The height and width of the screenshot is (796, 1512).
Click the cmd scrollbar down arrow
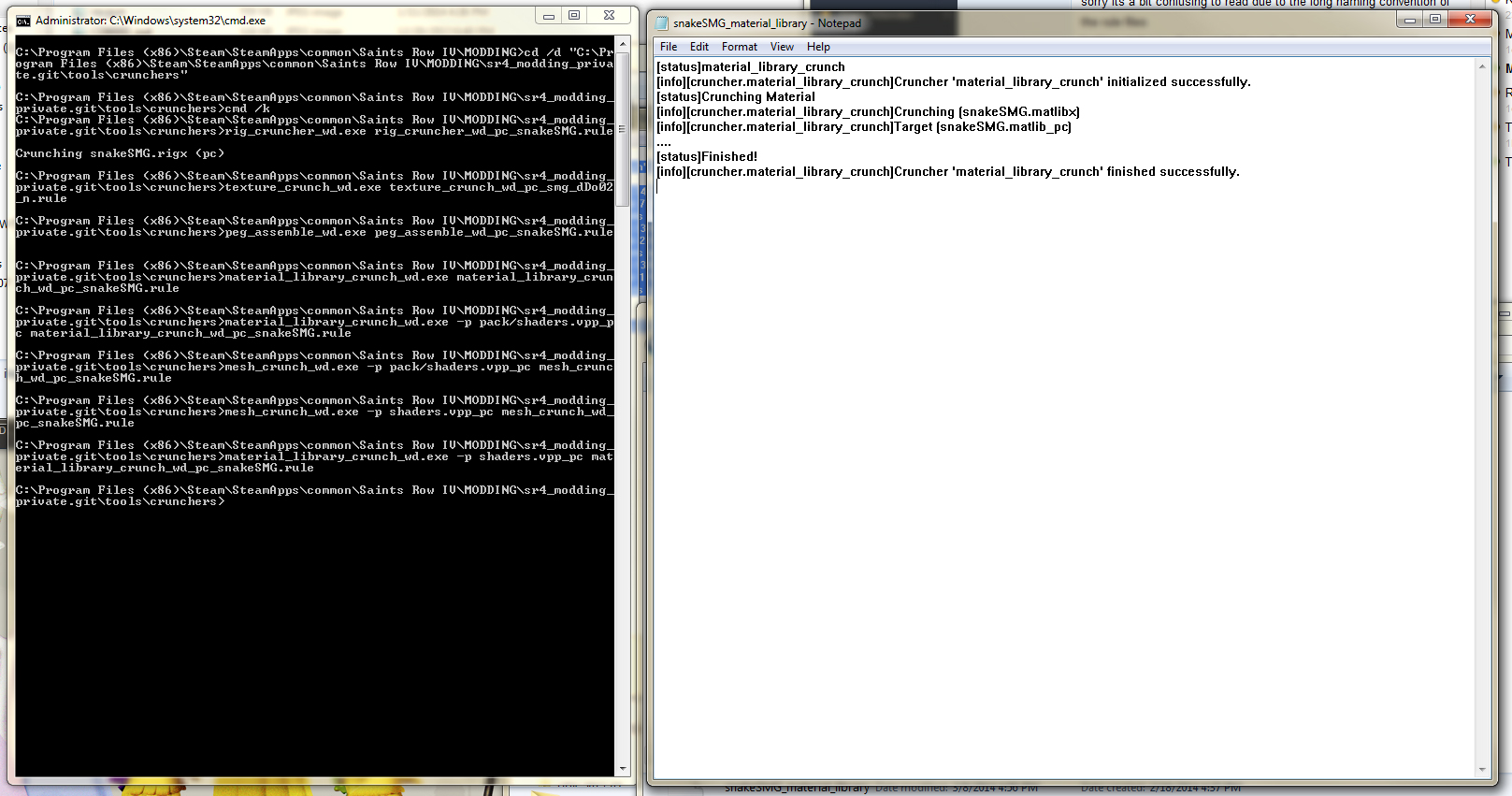pos(623,769)
